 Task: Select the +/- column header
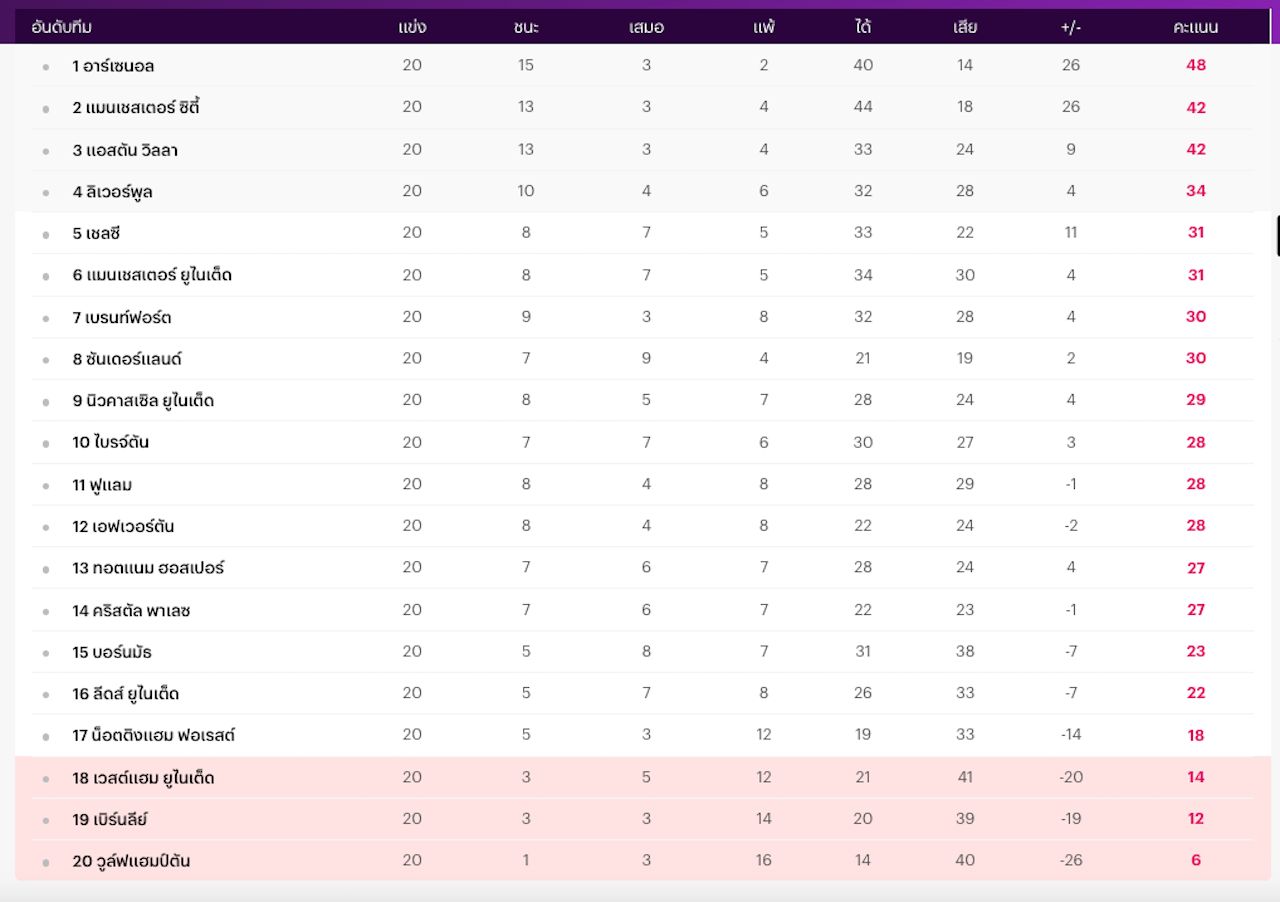(1070, 27)
